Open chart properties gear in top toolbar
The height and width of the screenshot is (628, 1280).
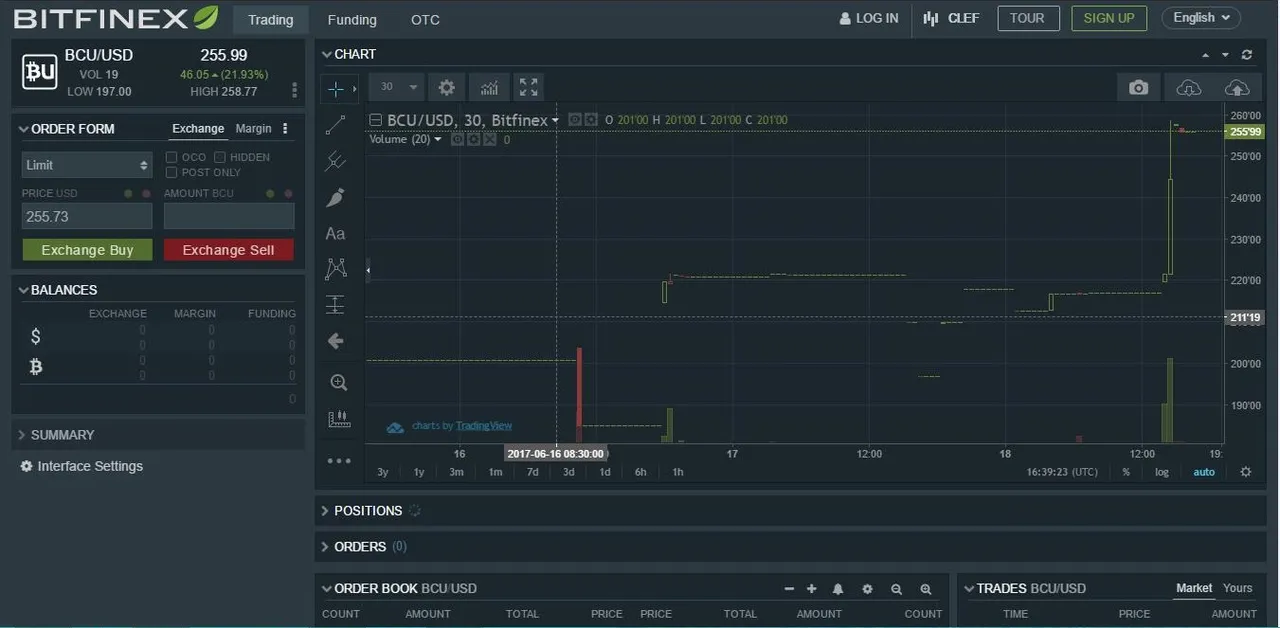point(447,87)
